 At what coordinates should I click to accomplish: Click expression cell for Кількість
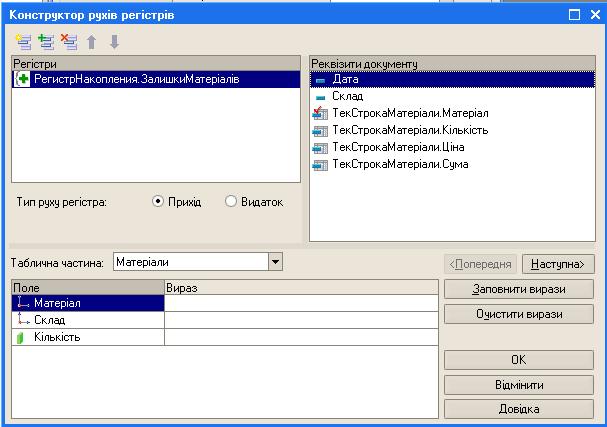tap(301, 337)
